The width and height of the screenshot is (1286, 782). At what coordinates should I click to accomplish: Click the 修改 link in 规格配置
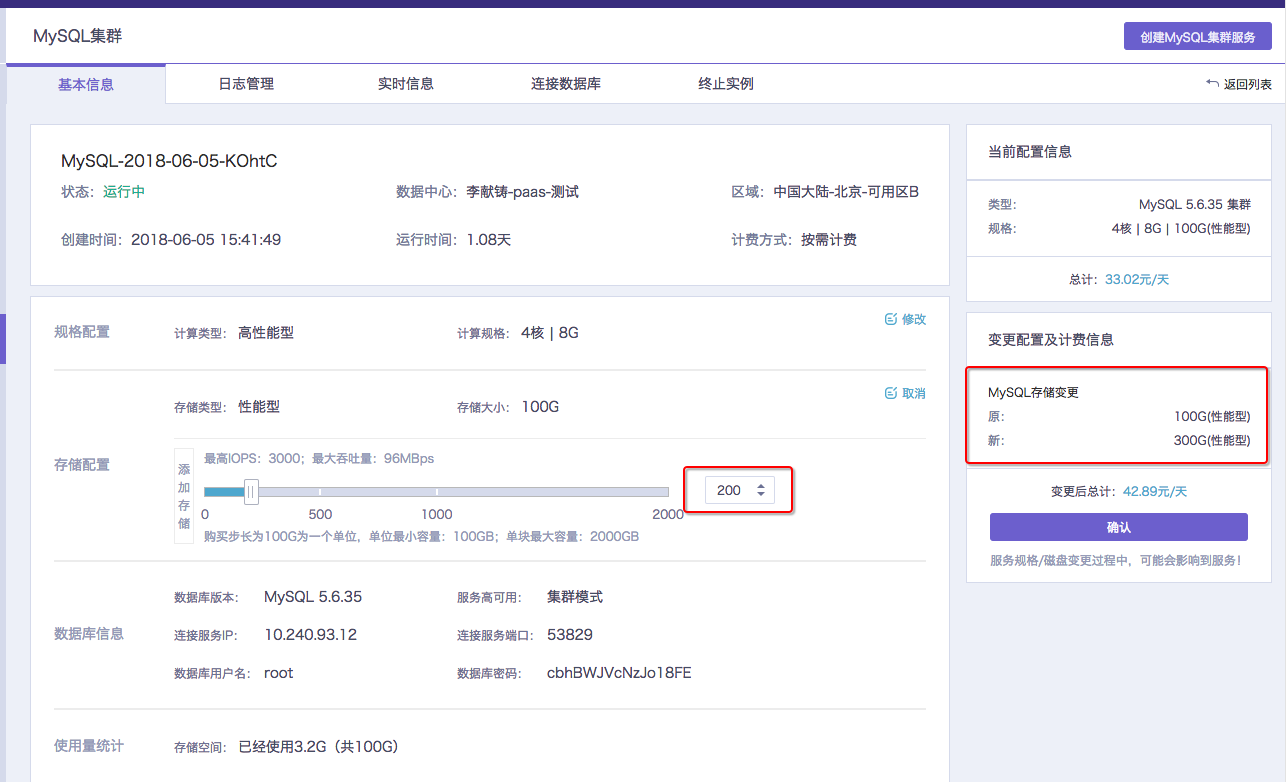click(914, 319)
